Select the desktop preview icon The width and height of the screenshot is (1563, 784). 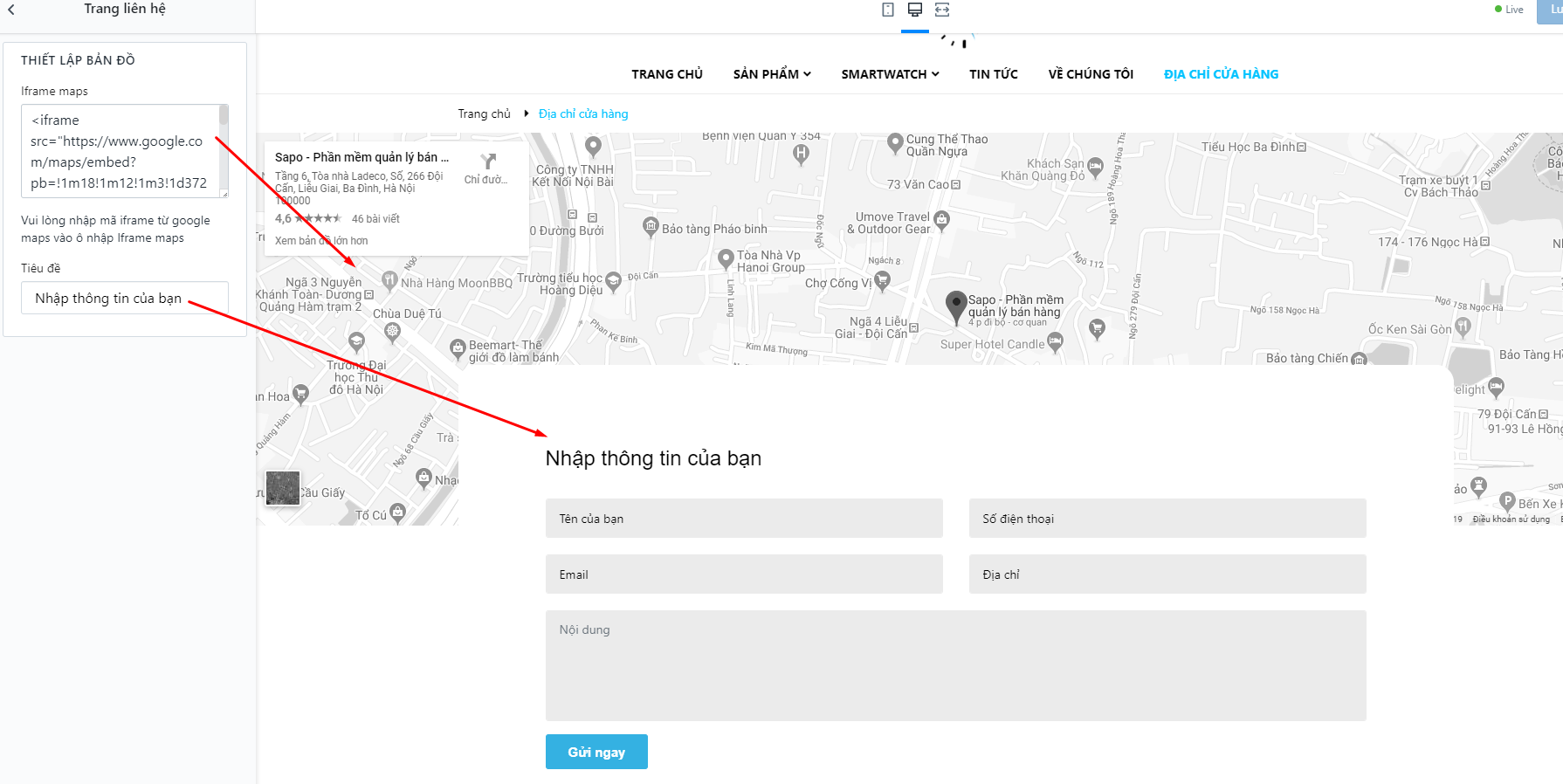click(x=915, y=10)
